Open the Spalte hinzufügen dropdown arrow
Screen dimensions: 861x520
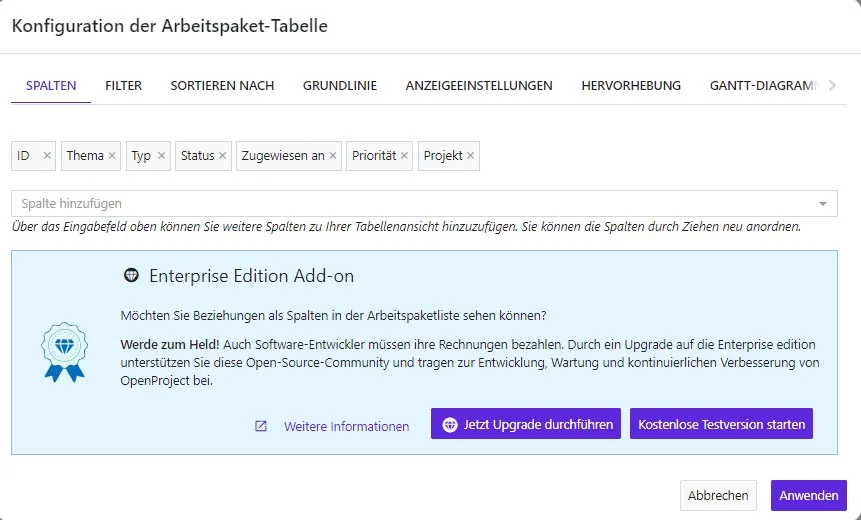[x=823, y=204]
